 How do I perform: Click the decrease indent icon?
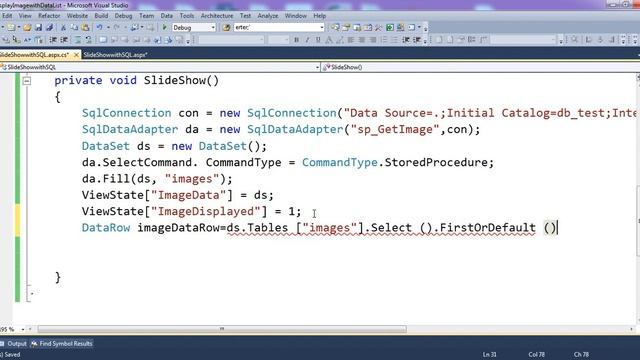[53, 40]
